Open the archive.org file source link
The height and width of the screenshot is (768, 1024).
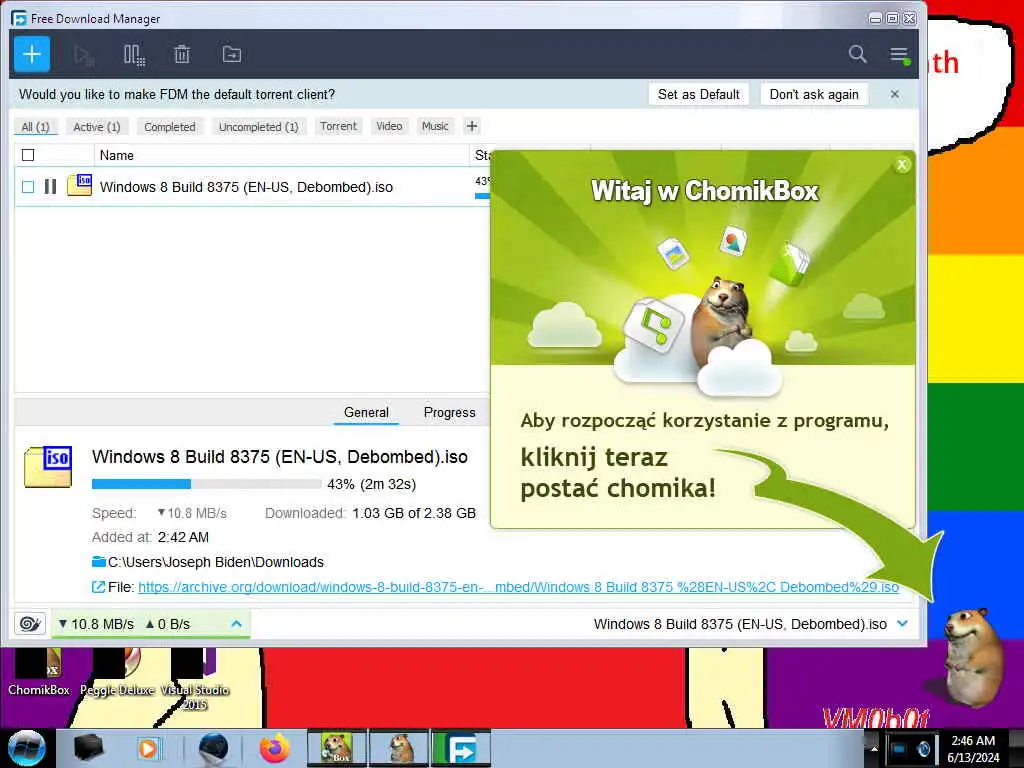coord(519,587)
